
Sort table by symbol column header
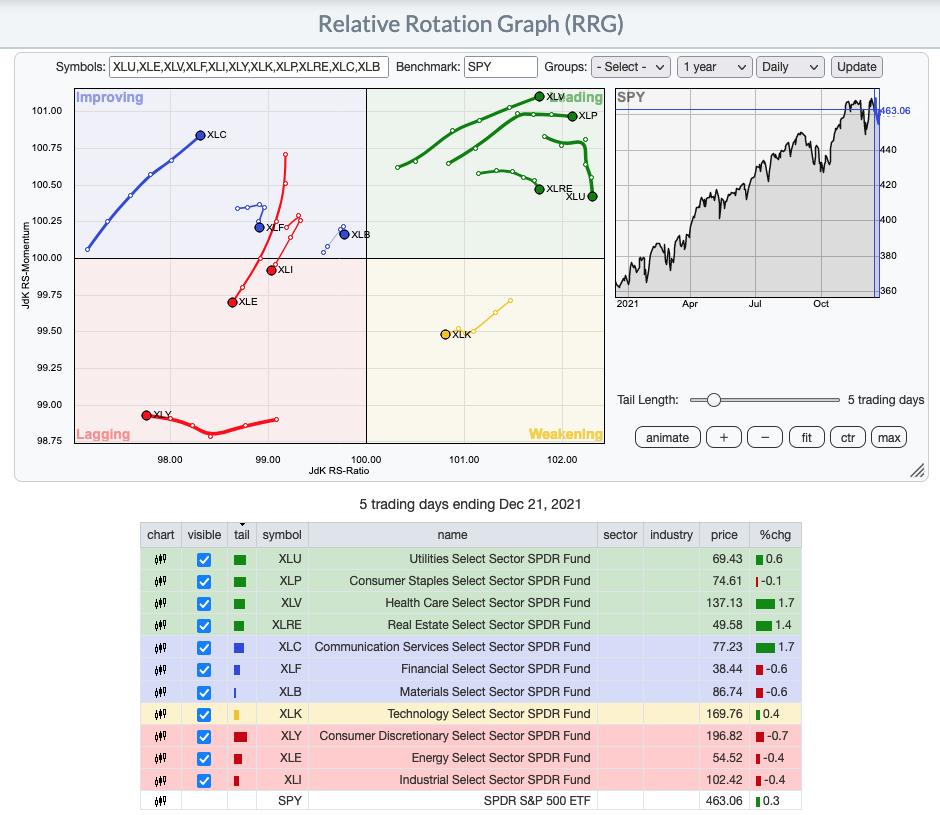point(282,535)
